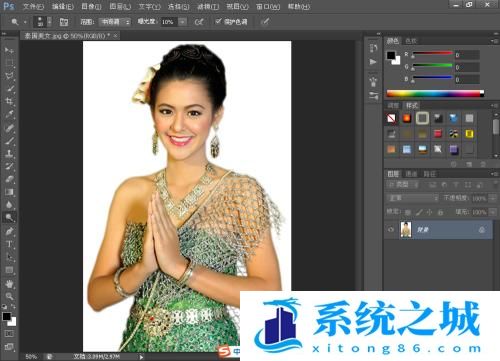500x361 pixels.
Task: Select the Hand tool
Action: pyautogui.click(x=9, y=284)
